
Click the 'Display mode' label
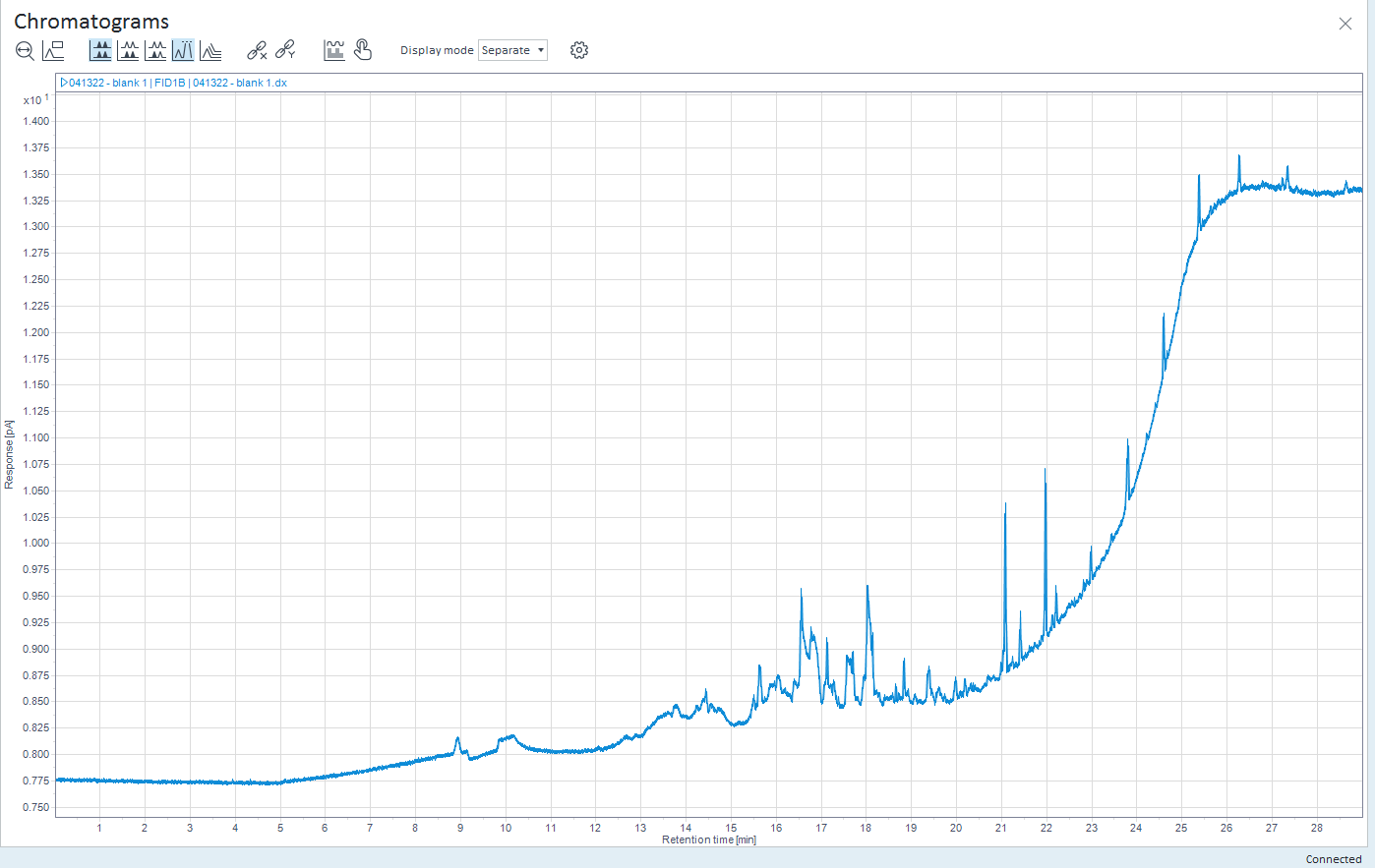(437, 50)
